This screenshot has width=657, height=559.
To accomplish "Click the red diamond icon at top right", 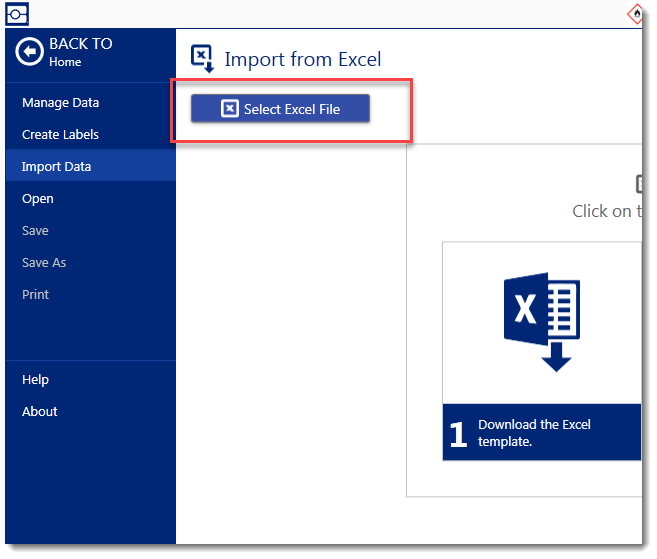I will coord(635,14).
